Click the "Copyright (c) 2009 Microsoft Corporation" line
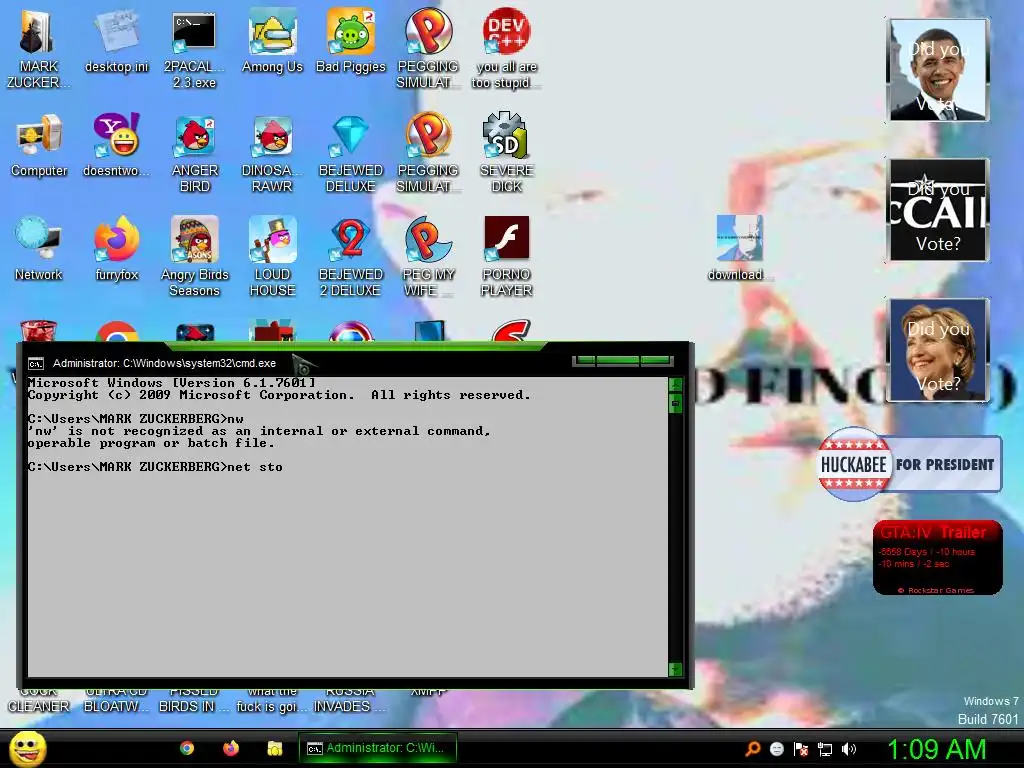1024x768 pixels. coord(279,395)
